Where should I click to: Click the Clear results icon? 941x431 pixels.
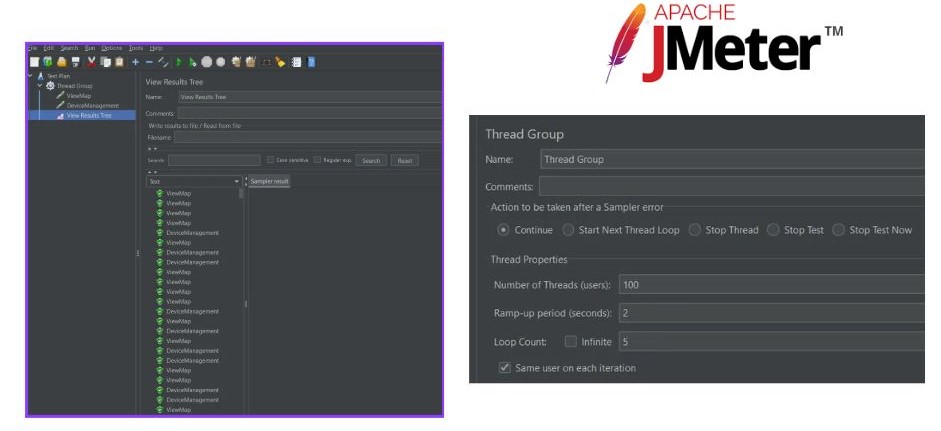click(x=236, y=62)
